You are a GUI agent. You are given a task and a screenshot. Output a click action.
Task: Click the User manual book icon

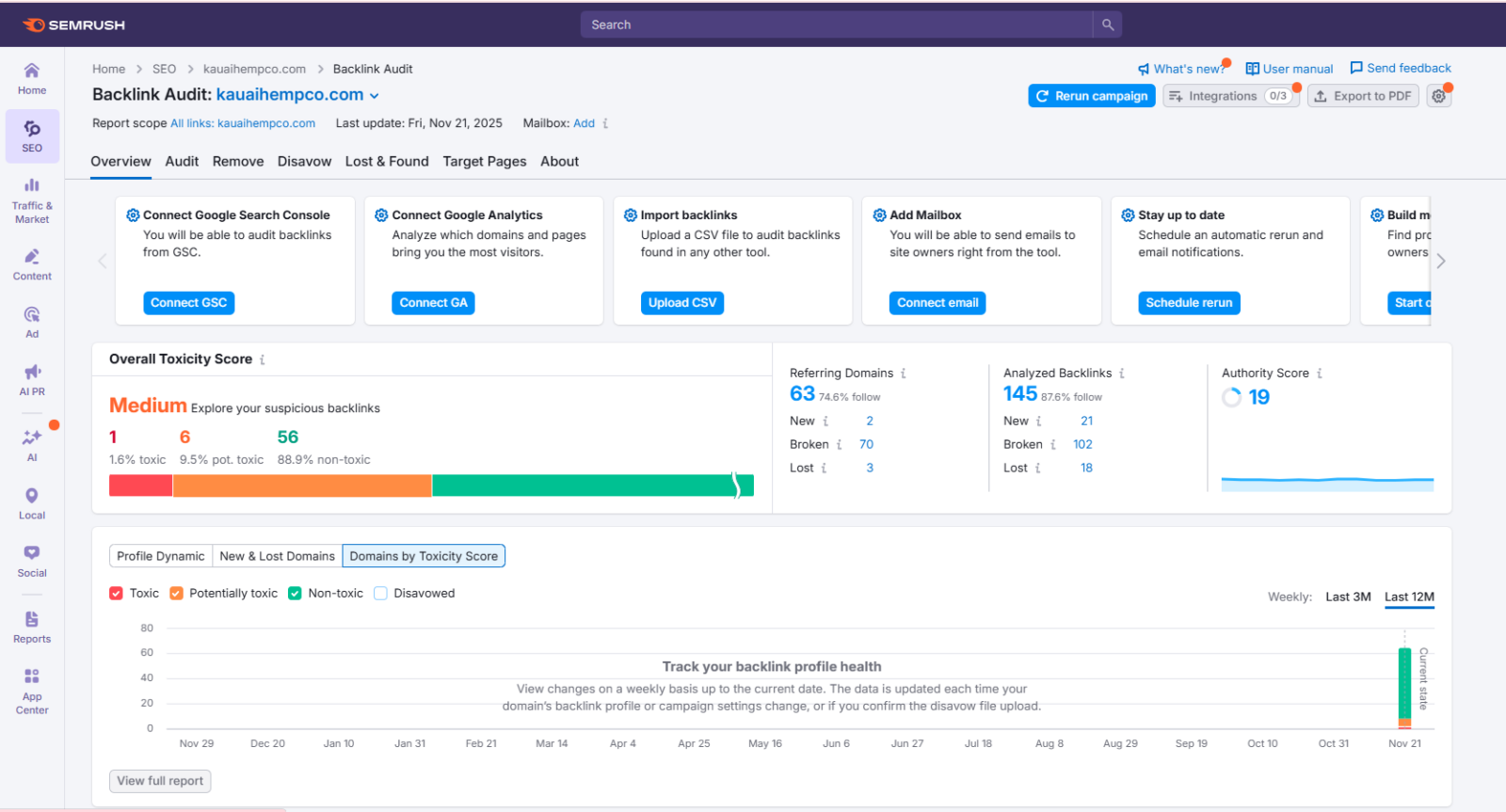coord(1252,69)
